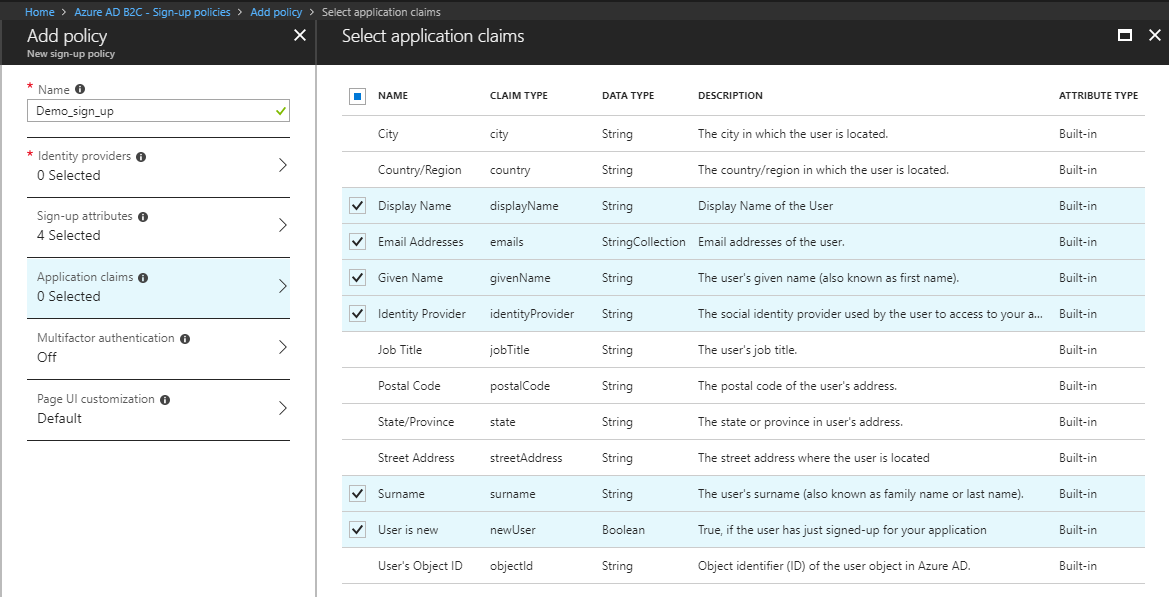The image size is (1169, 597).
Task: Click the Sign-up attributes info icon
Action: 143,217
